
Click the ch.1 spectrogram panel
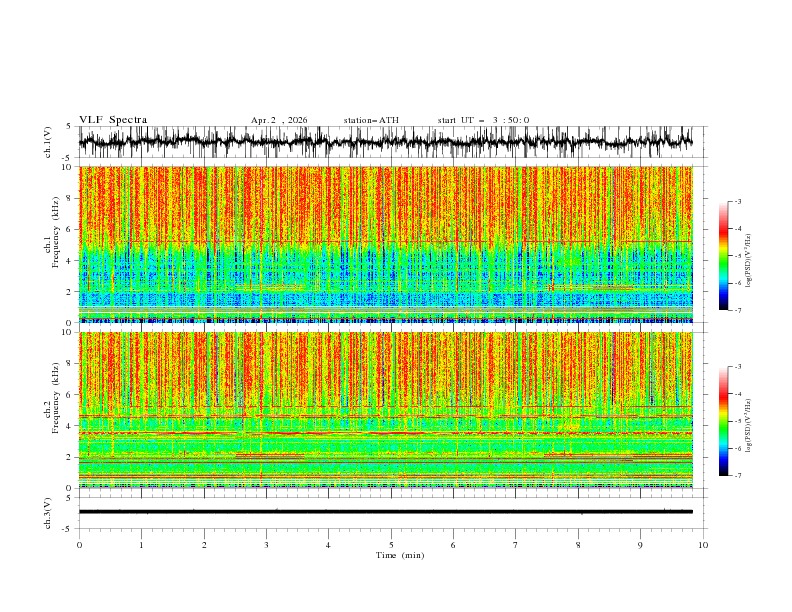coord(385,244)
